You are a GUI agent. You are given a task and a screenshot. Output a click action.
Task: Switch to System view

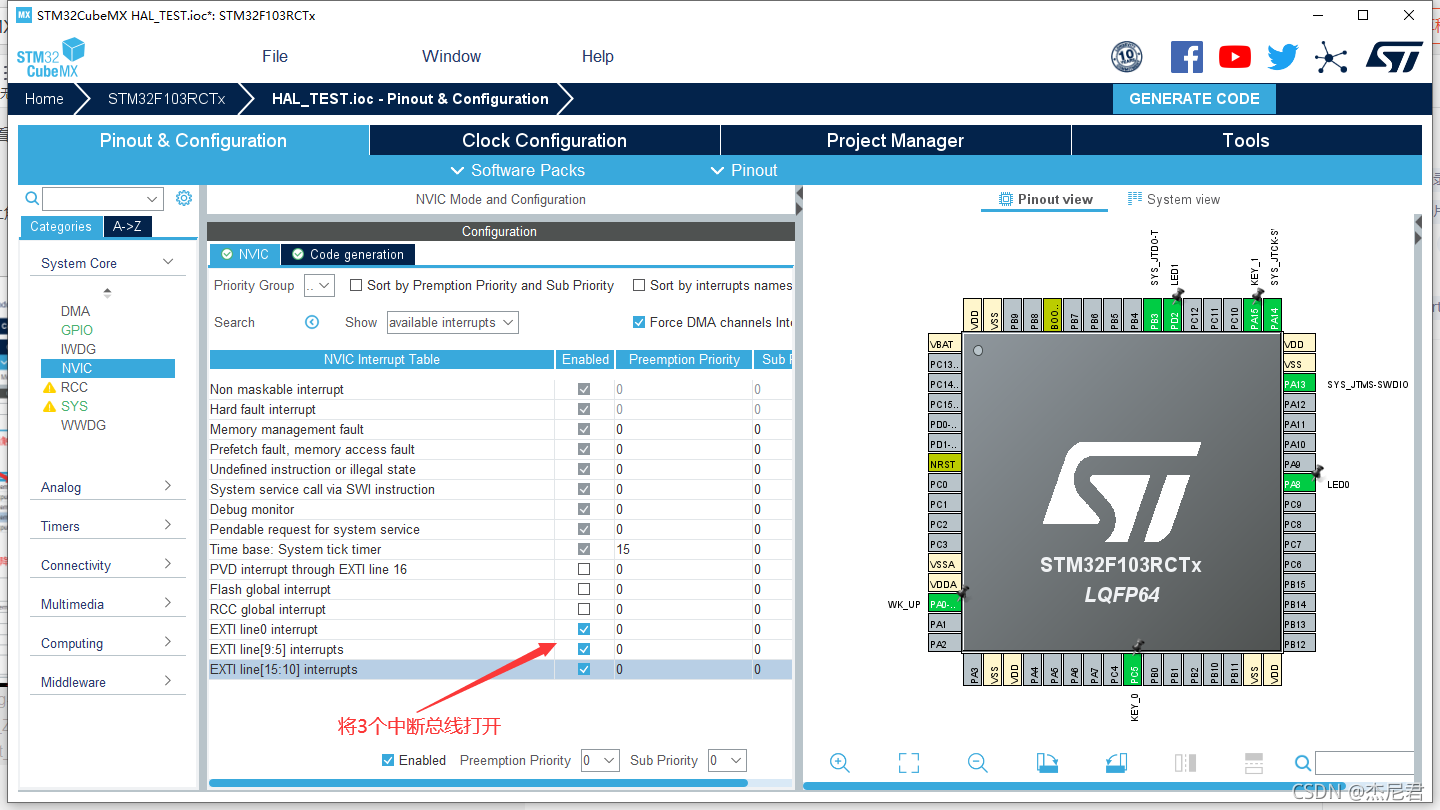[1174, 199]
